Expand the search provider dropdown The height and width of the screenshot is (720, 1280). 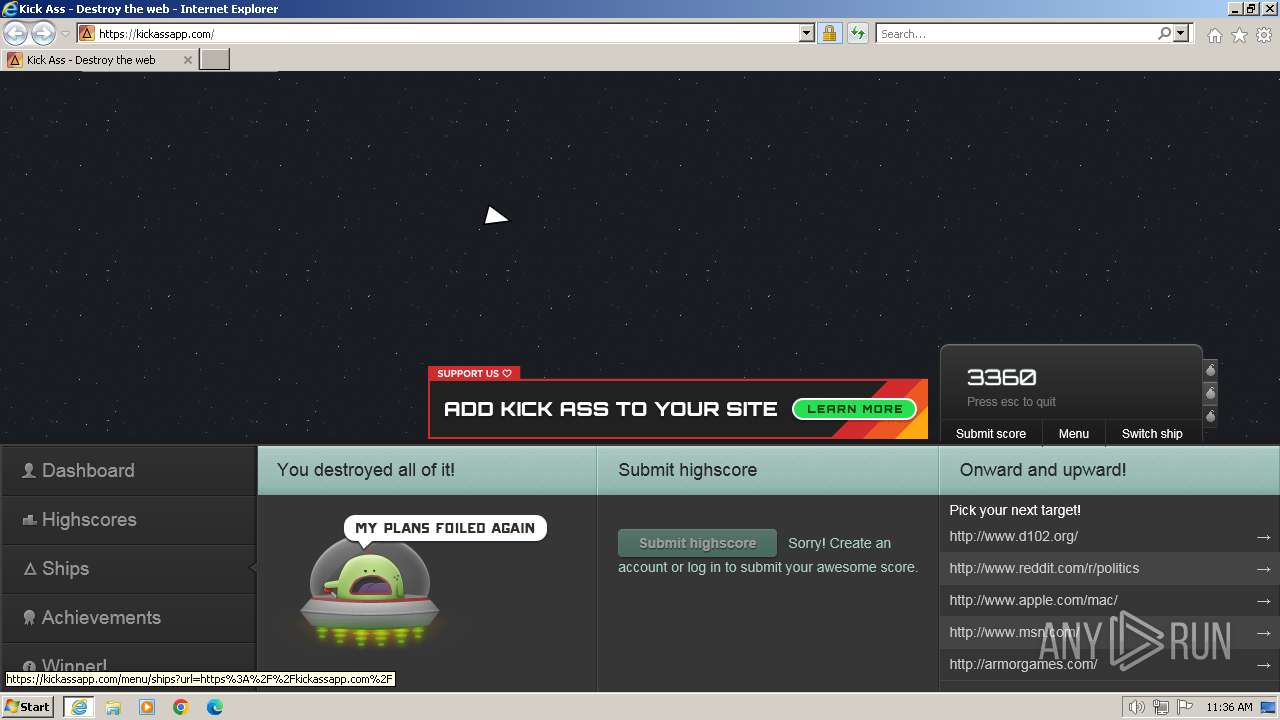[1181, 33]
